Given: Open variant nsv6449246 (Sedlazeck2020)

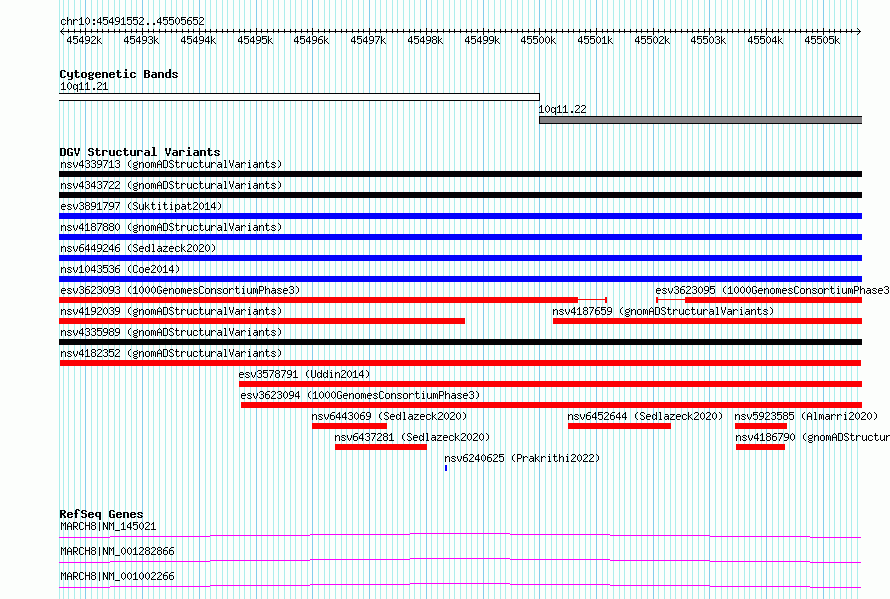Looking at the screenshot, I should pyautogui.click(x=138, y=248).
